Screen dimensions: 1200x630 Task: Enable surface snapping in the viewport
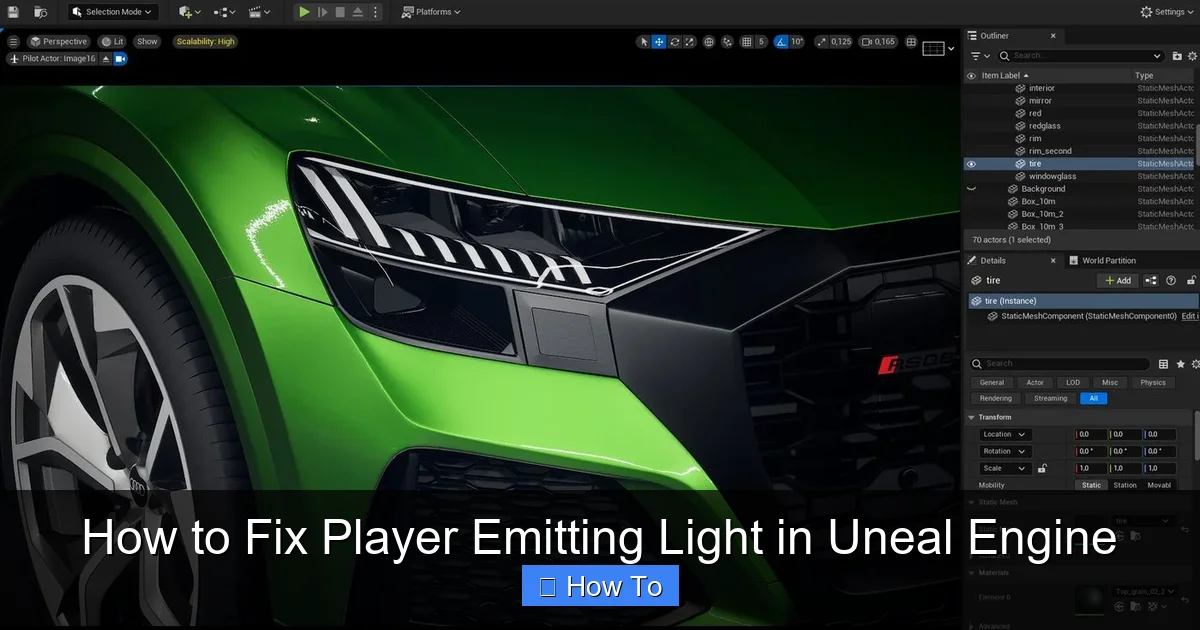coord(727,41)
